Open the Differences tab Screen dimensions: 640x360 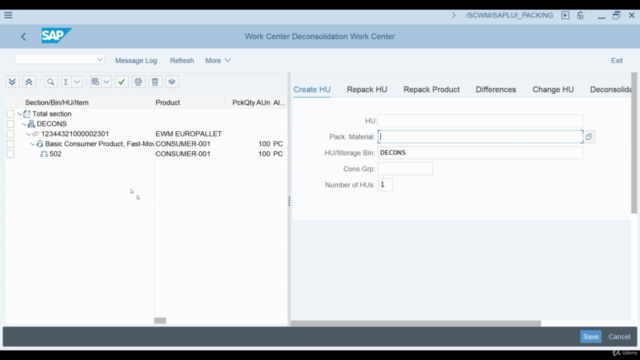[x=496, y=89]
